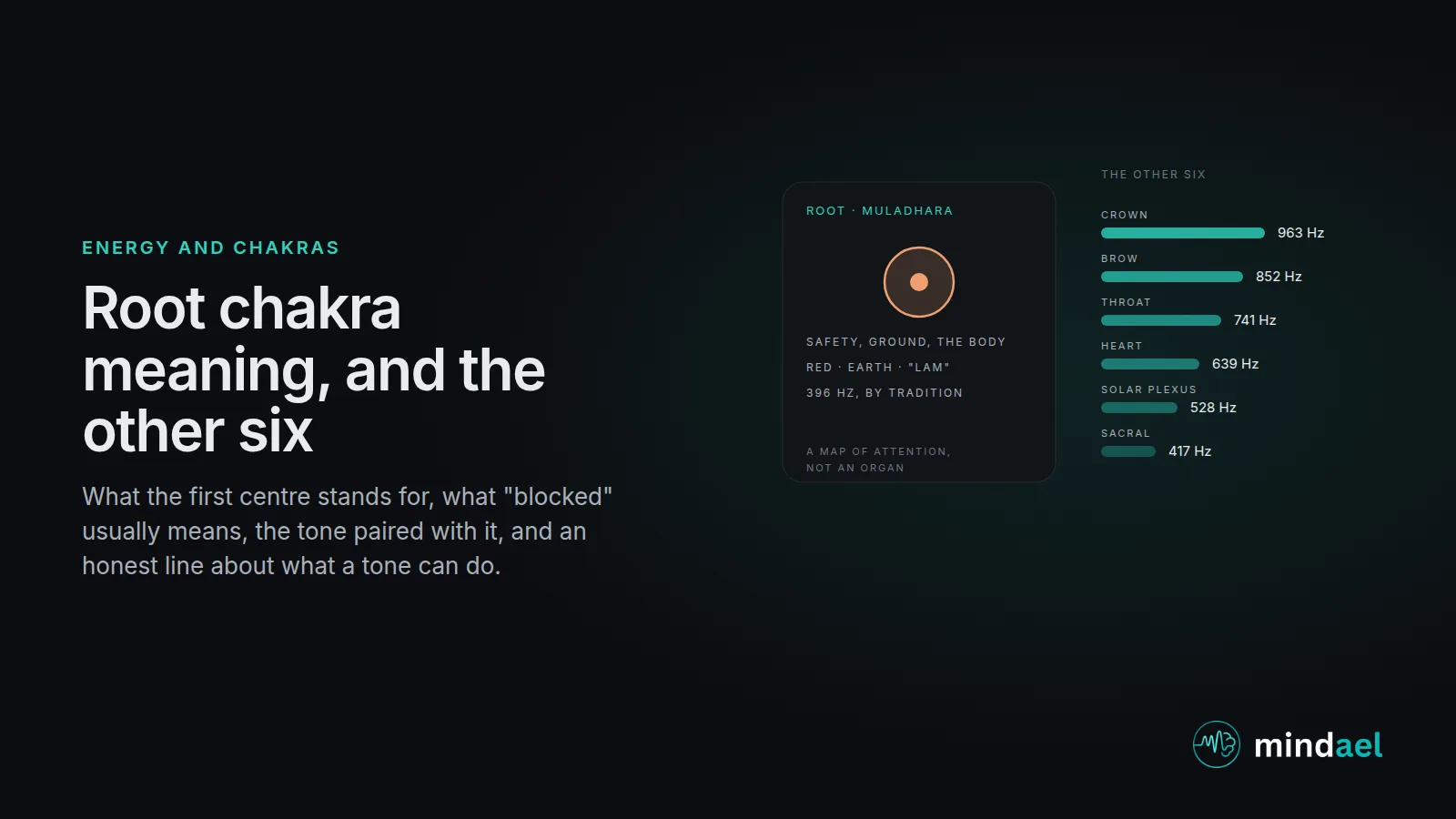Click the "BROW" label

pos(1119,258)
